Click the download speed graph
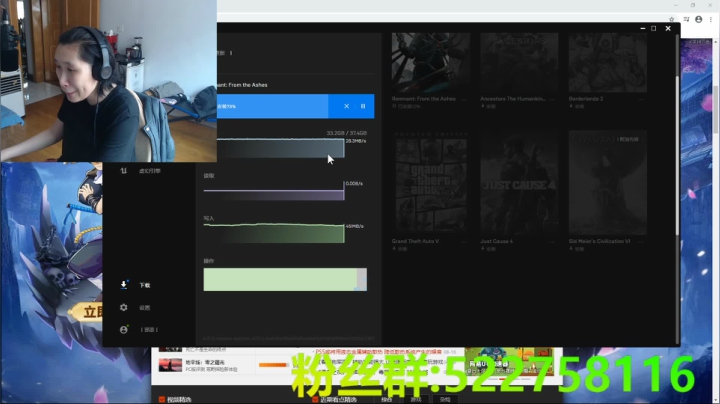Screen dimensions: 720x404 281,148
